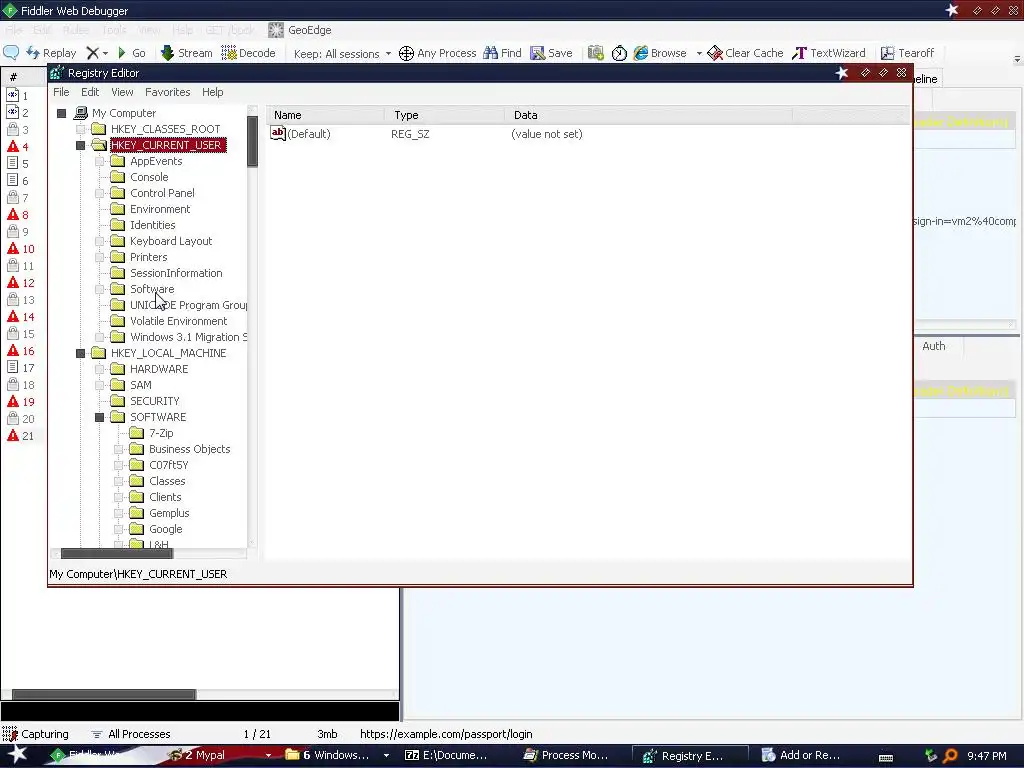Click the Fiddler comment balloon icon

(11, 53)
